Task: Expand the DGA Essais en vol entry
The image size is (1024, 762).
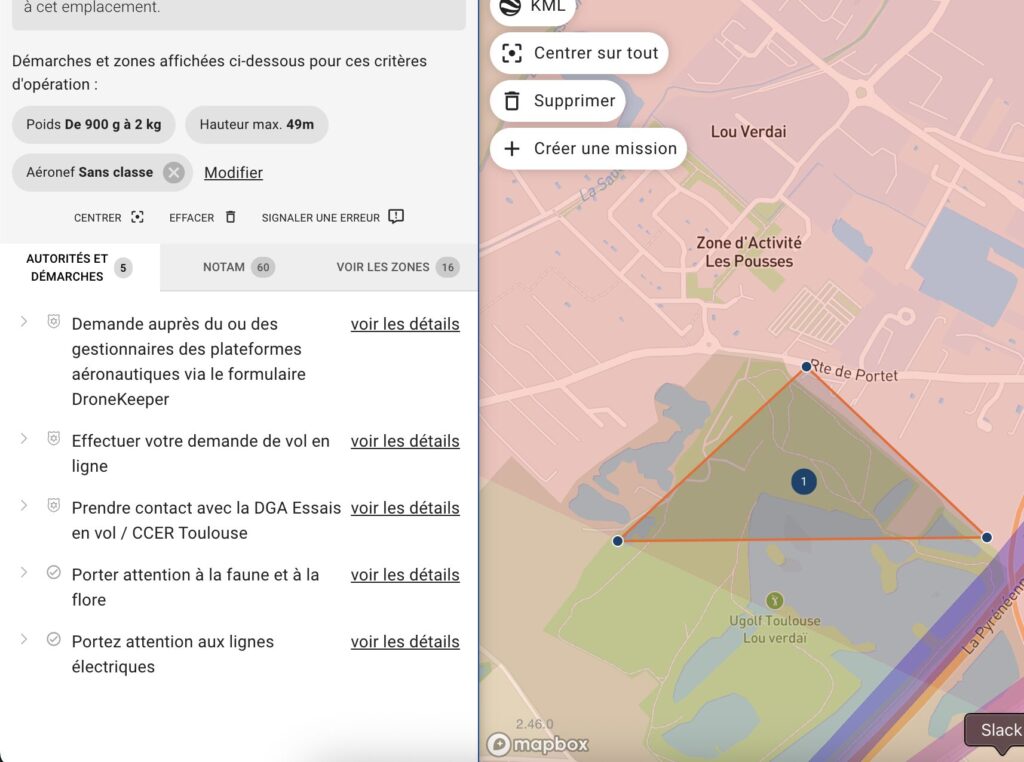Action: click(x=22, y=506)
